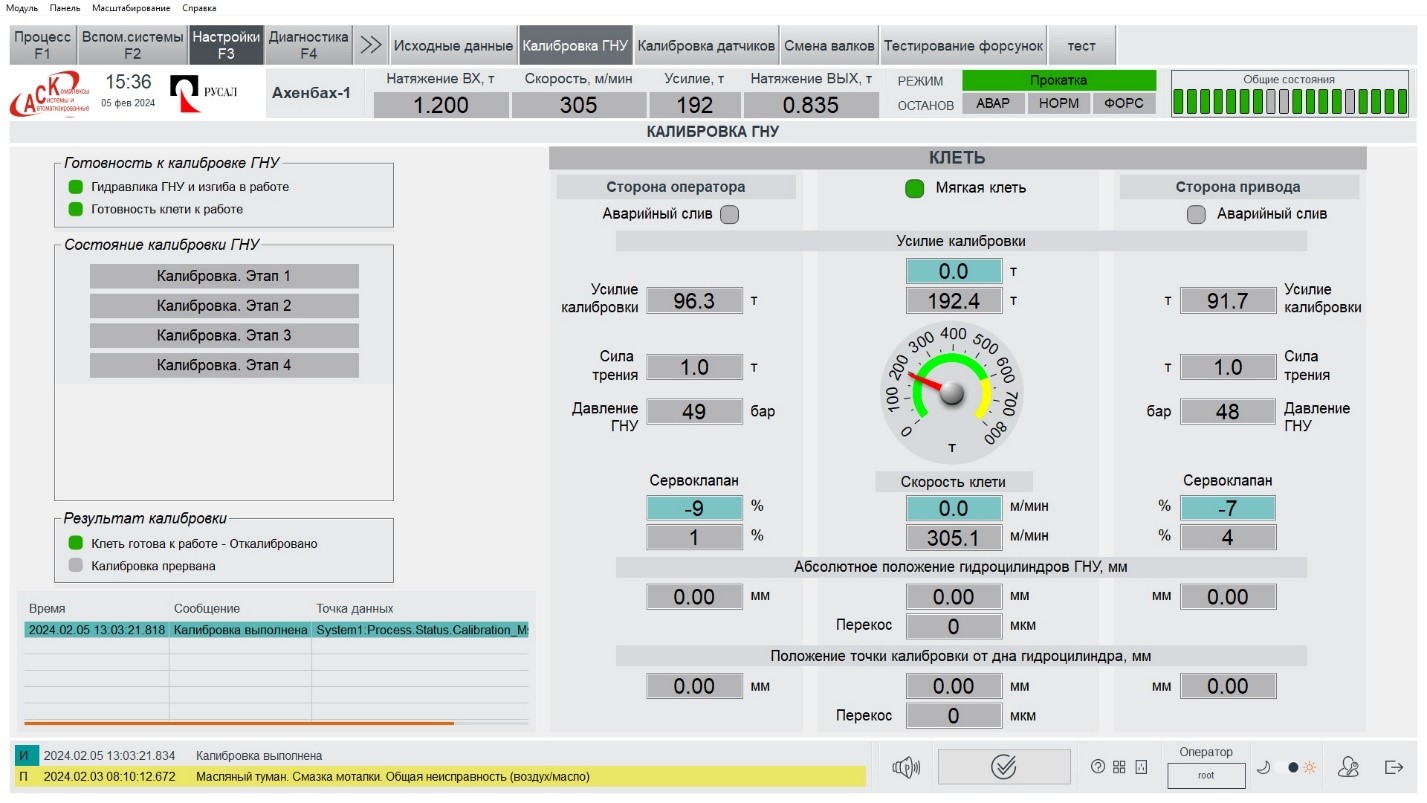Click the alarm horn speaker icon
Image resolution: width=1427 pixels, height=803 pixels.
click(906, 767)
